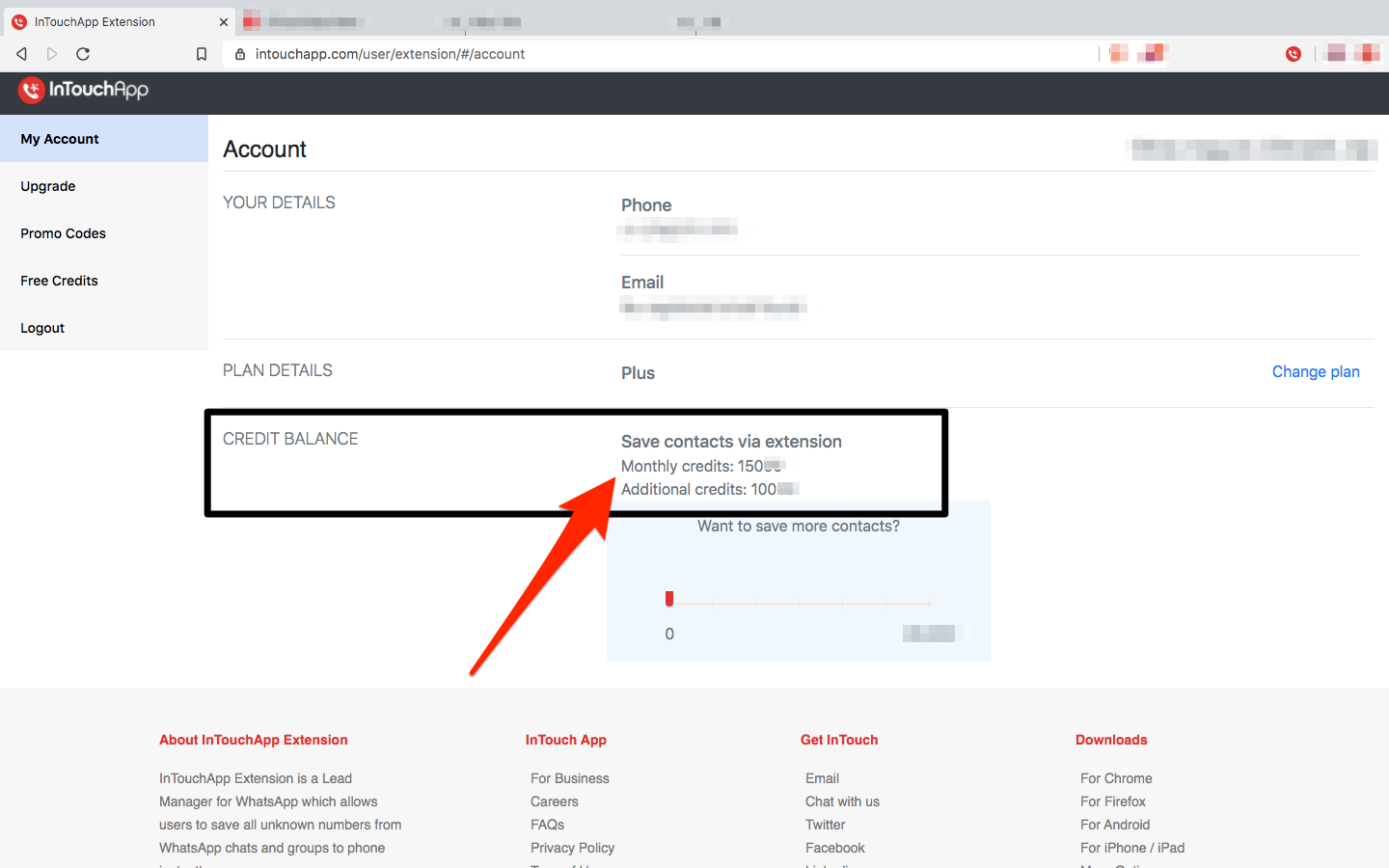The height and width of the screenshot is (868, 1389).
Task: Click the Plus plan name
Action: 638,373
